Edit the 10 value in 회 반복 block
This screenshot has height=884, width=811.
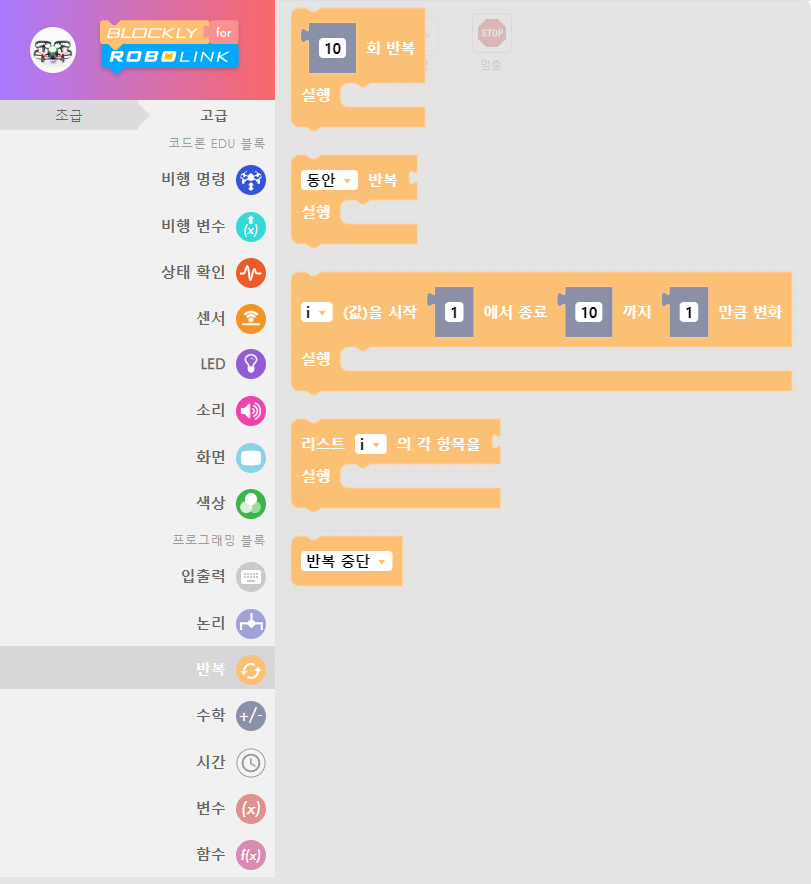coord(333,47)
